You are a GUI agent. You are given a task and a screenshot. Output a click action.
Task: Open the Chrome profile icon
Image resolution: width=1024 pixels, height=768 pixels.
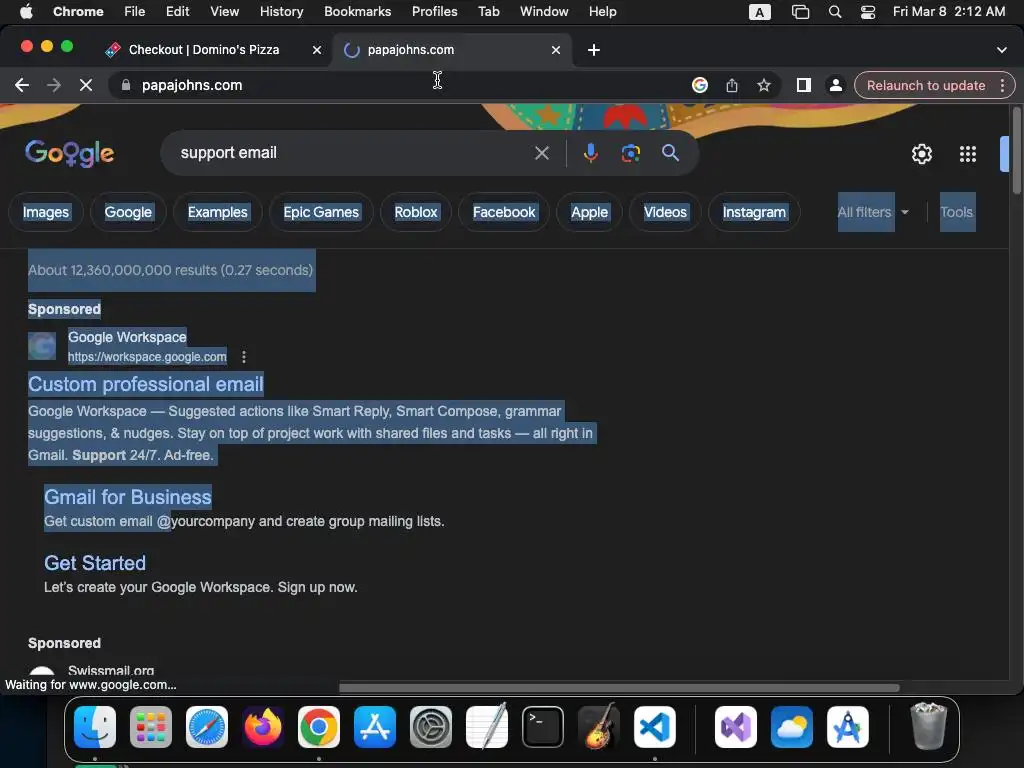835,85
